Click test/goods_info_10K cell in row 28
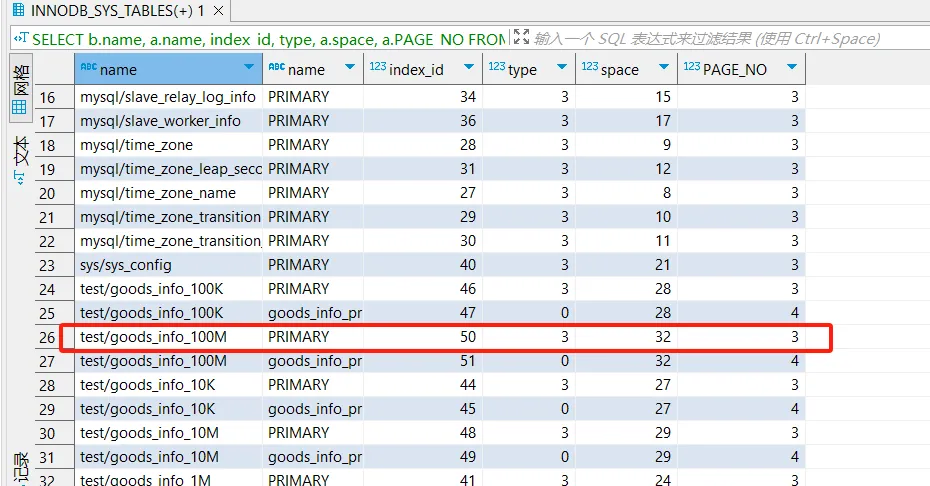Viewport: 930px width, 486px height. [168, 385]
